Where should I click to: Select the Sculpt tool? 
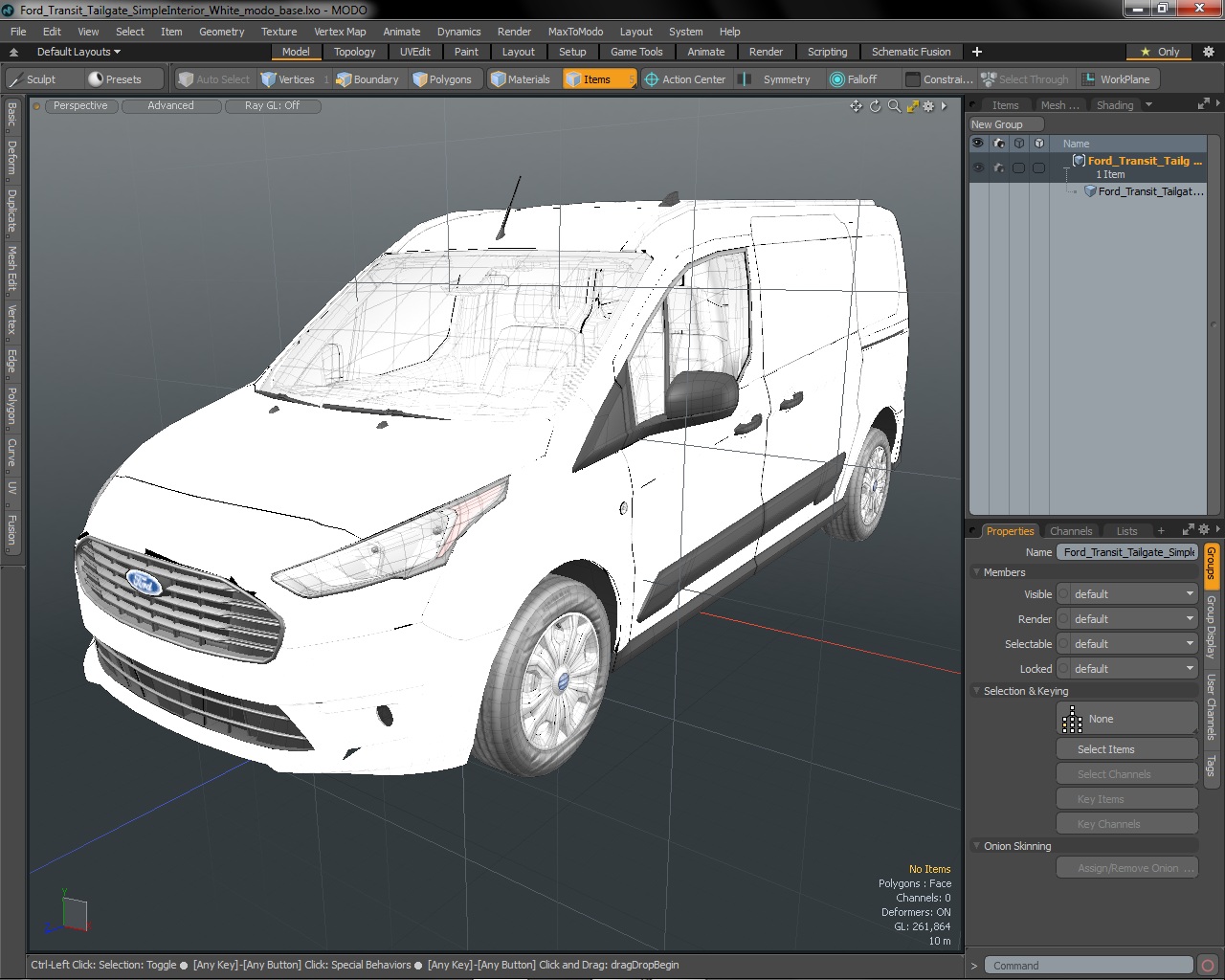pos(33,79)
